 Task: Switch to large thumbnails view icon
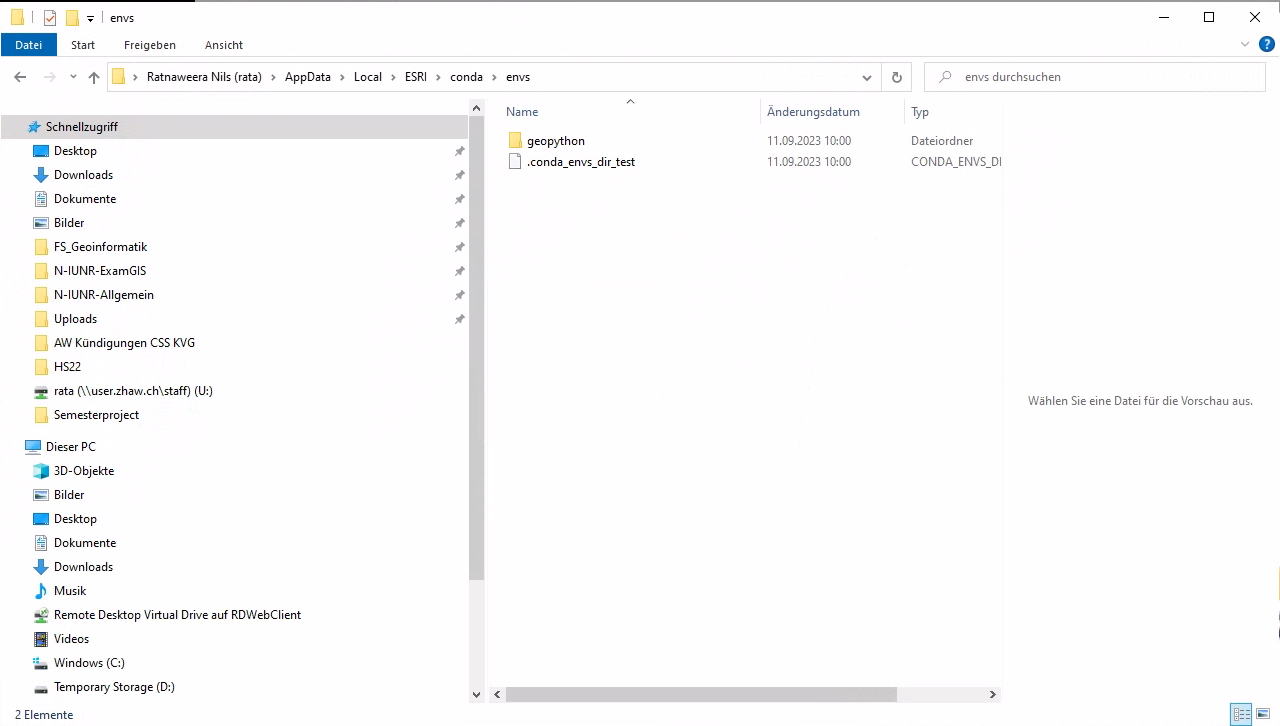(1264, 714)
